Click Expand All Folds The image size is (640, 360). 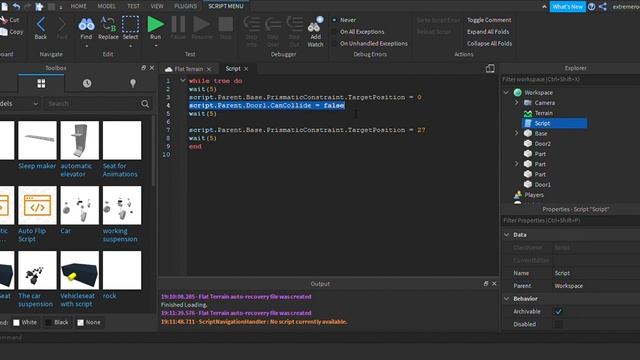click(488, 31)
